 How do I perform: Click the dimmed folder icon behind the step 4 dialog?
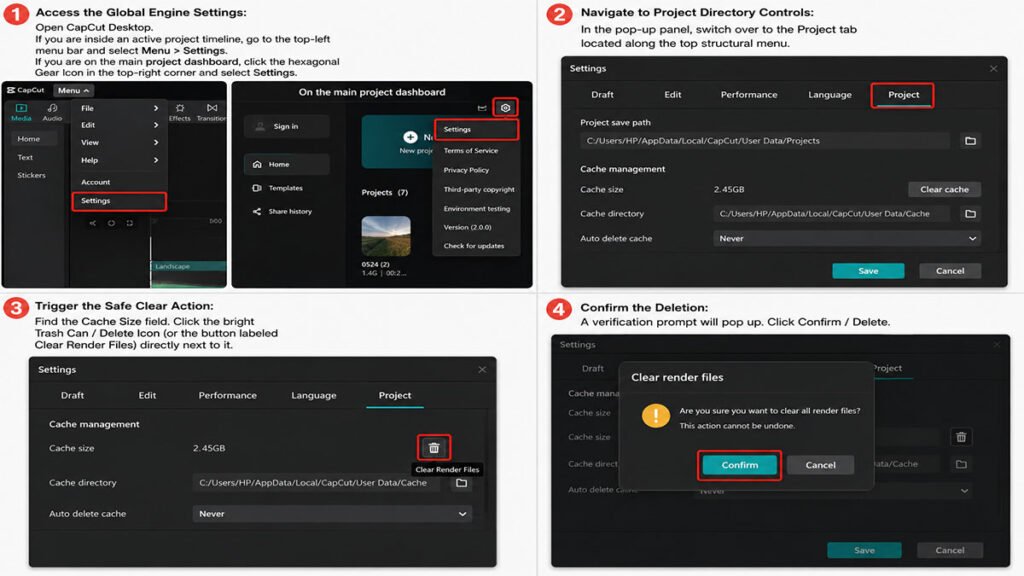[x=961, y=464]
